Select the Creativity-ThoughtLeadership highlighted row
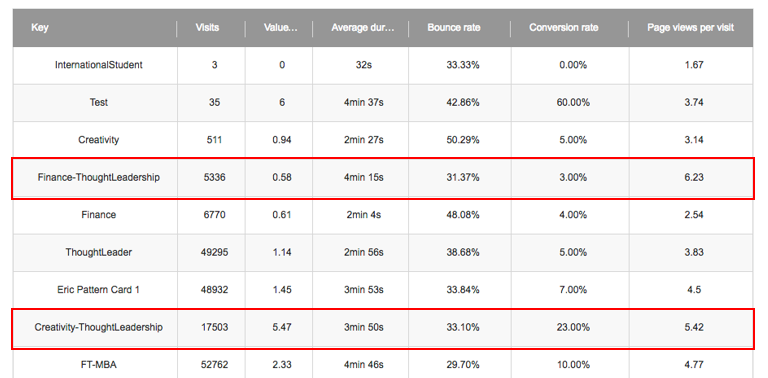This screenshot has width=768, height=378. (x=383, y=328)
